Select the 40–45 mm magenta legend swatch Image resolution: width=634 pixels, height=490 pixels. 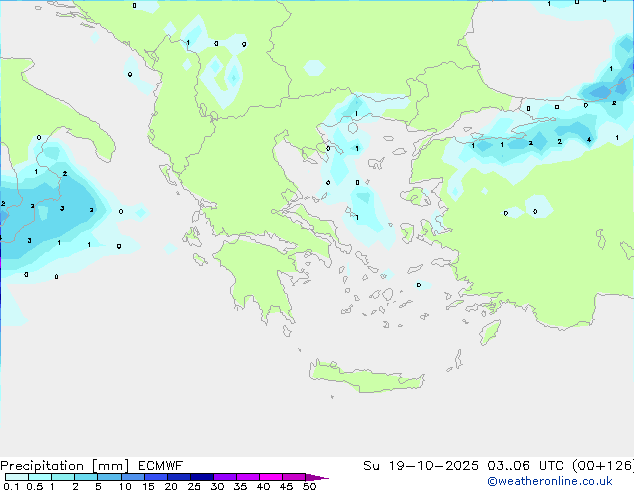(x=271, y=477)
